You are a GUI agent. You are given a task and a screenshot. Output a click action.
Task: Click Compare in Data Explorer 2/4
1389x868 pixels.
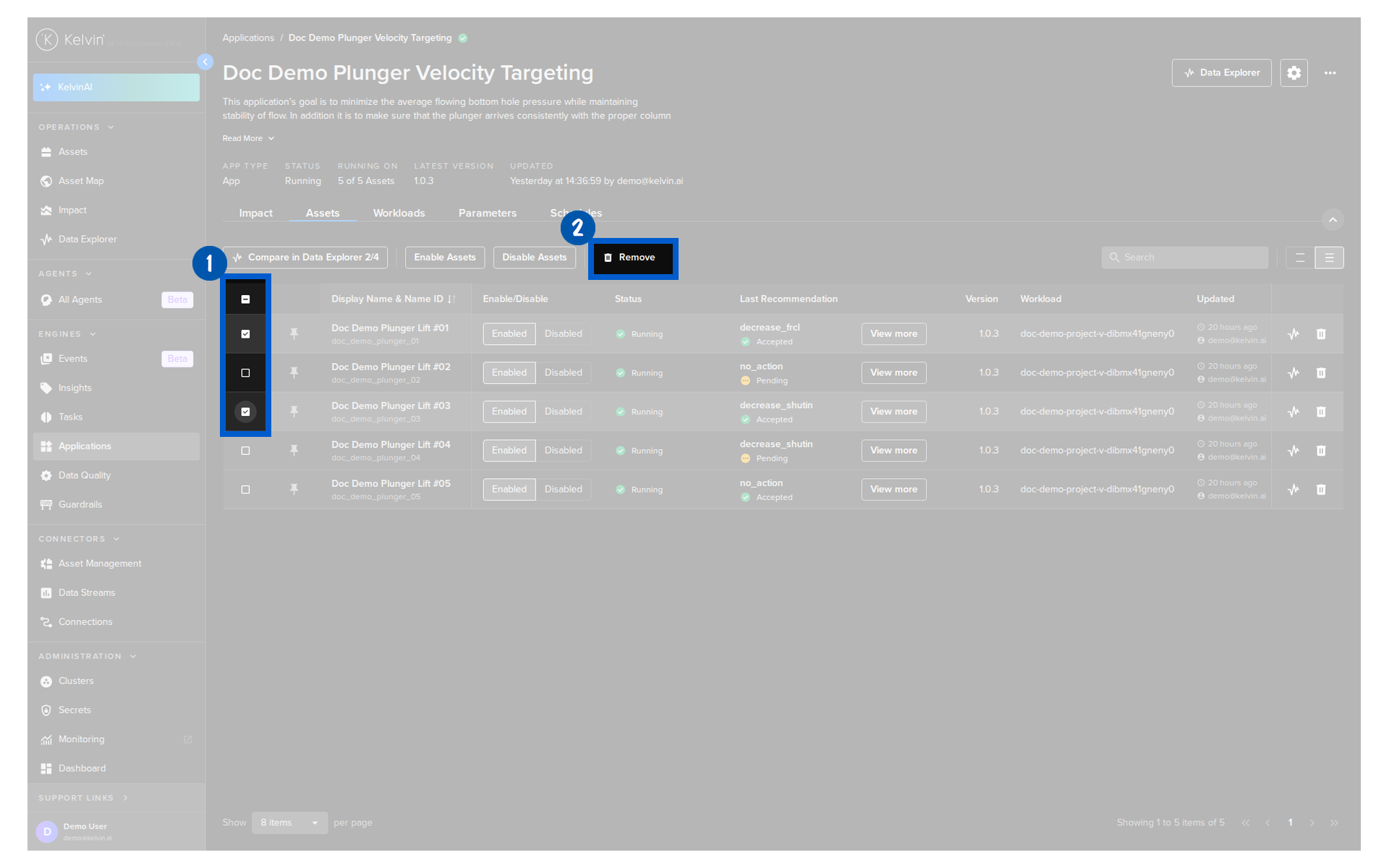point(305,258)
